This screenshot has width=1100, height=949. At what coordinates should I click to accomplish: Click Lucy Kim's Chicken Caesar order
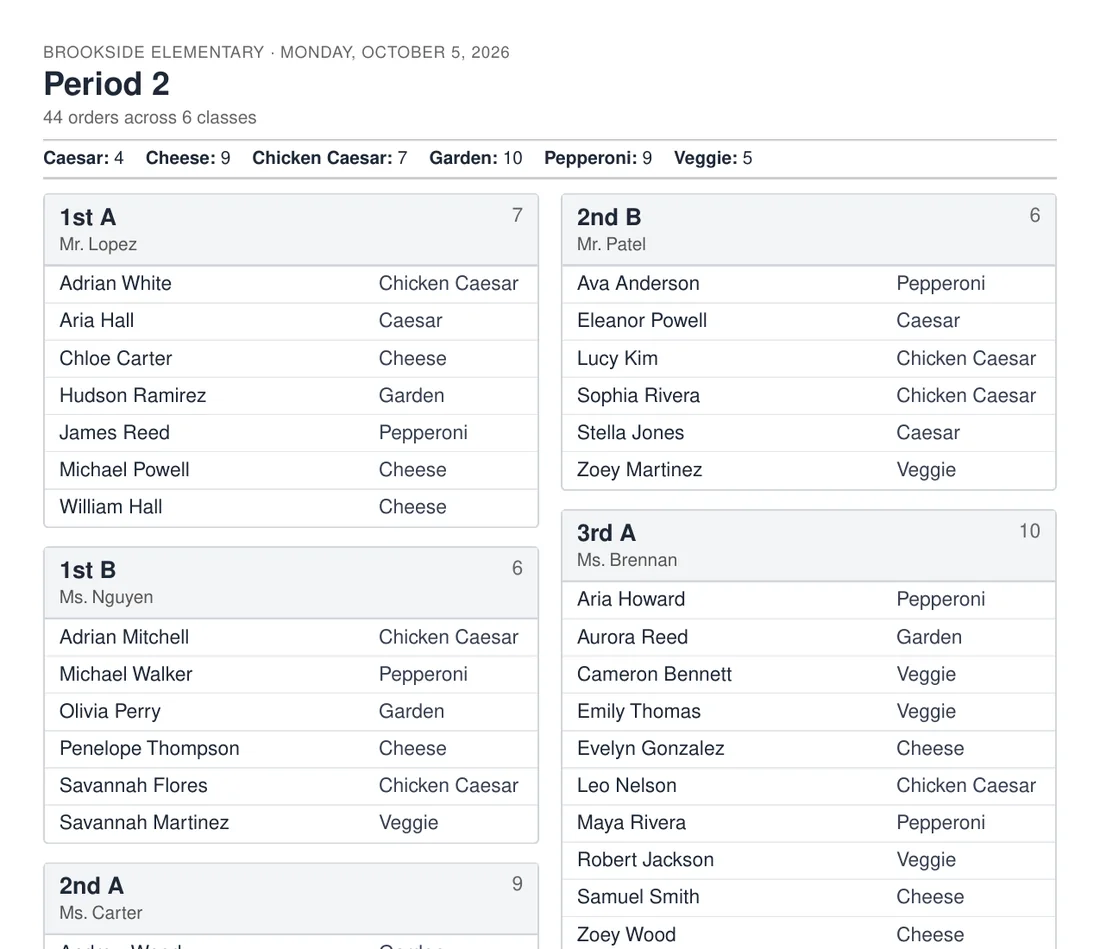pos(966,358)
